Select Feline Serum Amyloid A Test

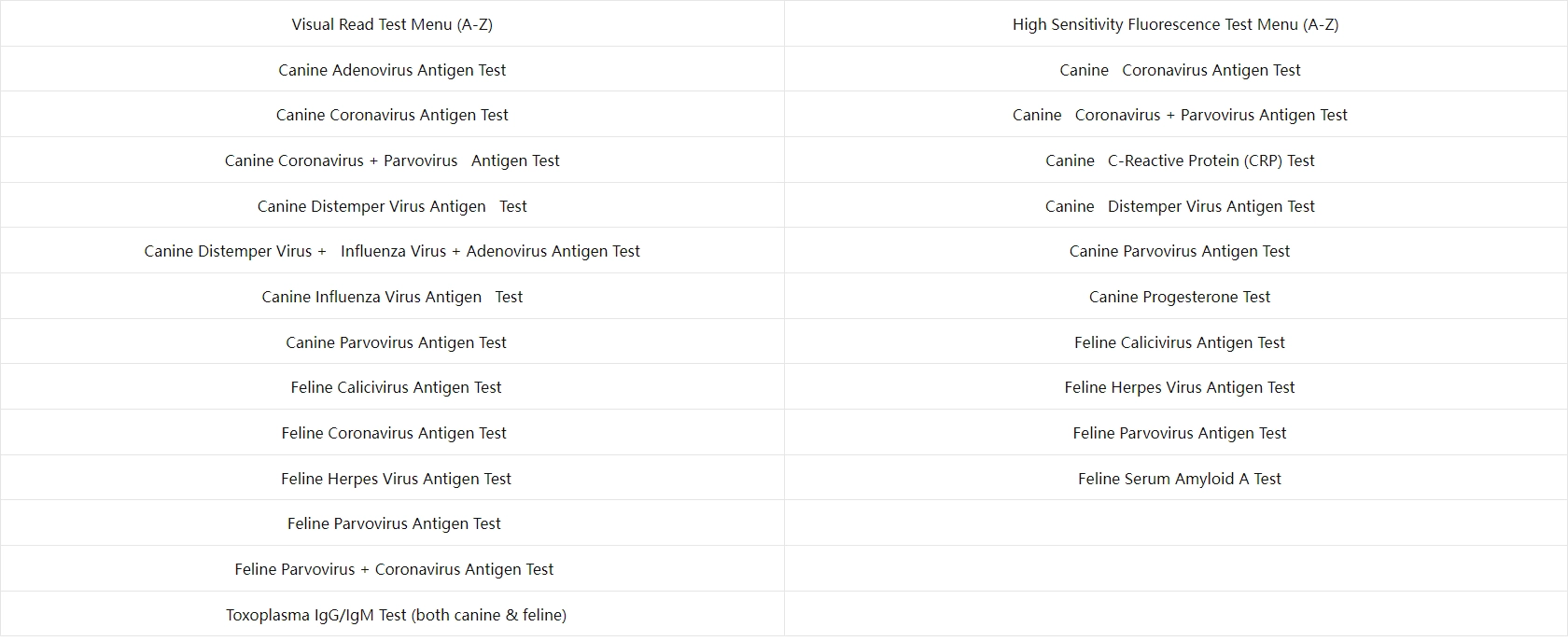click(x=1180, y=479)
